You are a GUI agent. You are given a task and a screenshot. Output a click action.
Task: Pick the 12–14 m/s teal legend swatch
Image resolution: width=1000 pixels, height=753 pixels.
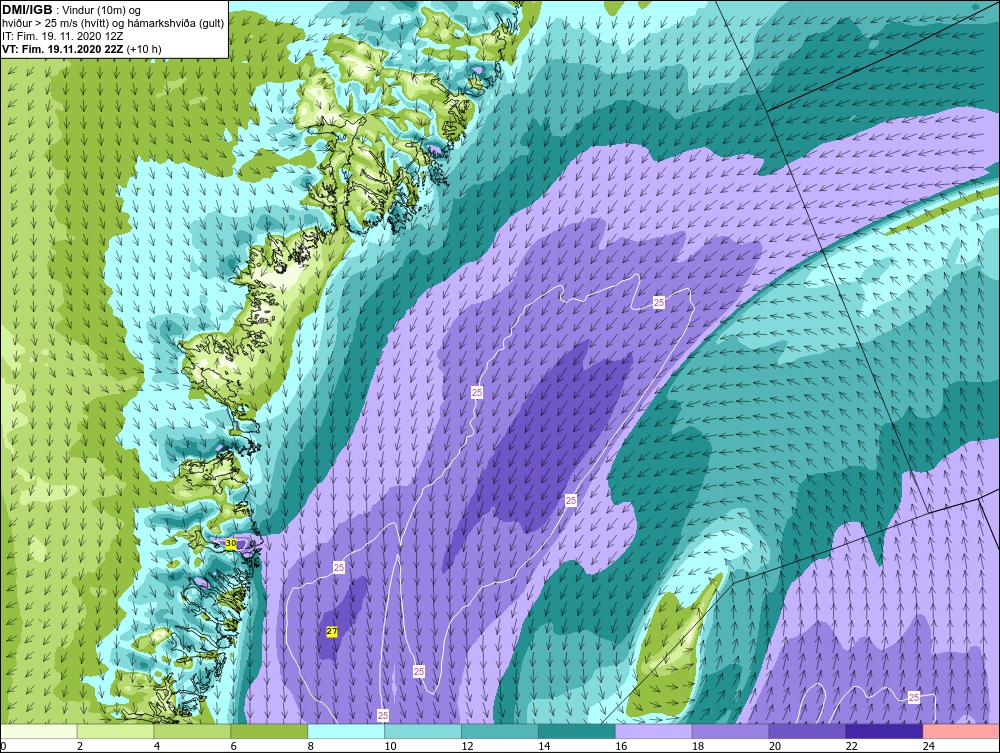(x=499, y=731)
